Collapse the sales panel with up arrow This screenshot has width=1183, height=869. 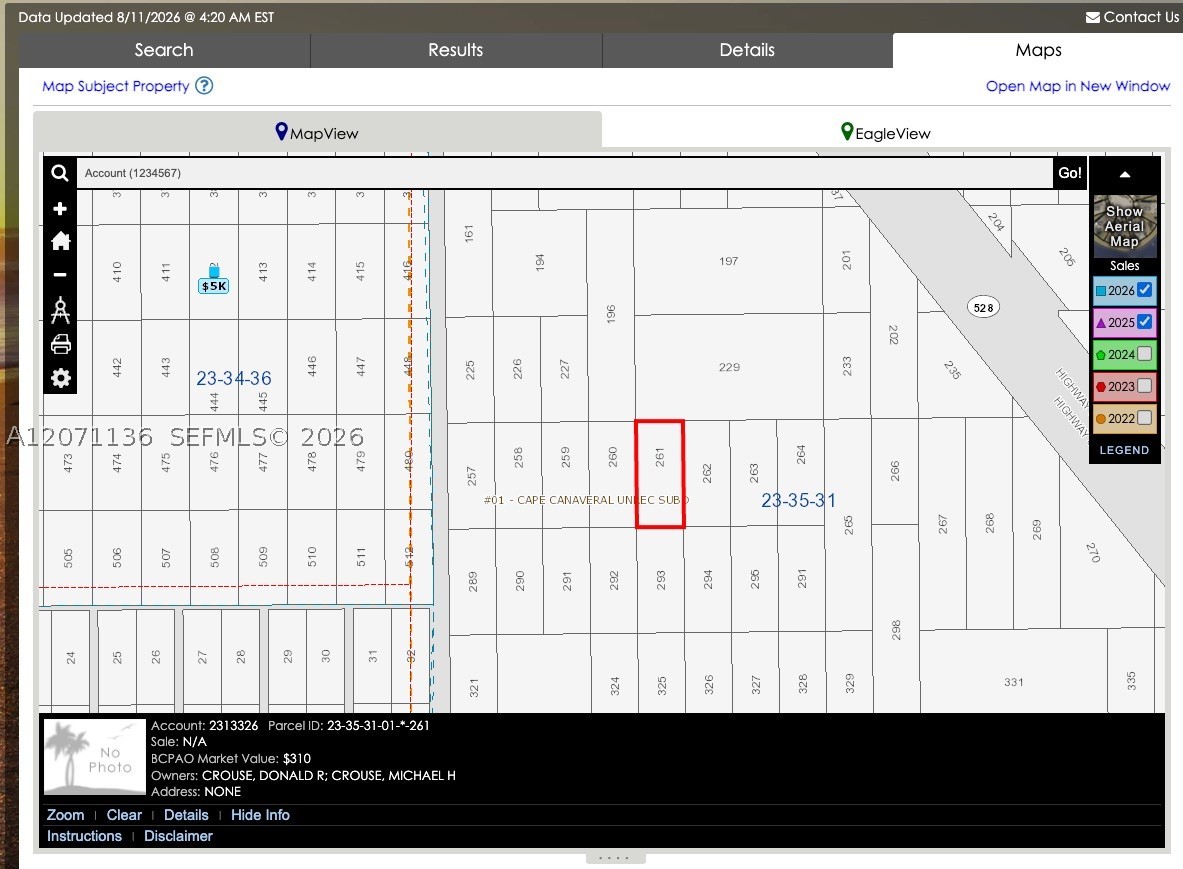click(x=1124, y=174)
